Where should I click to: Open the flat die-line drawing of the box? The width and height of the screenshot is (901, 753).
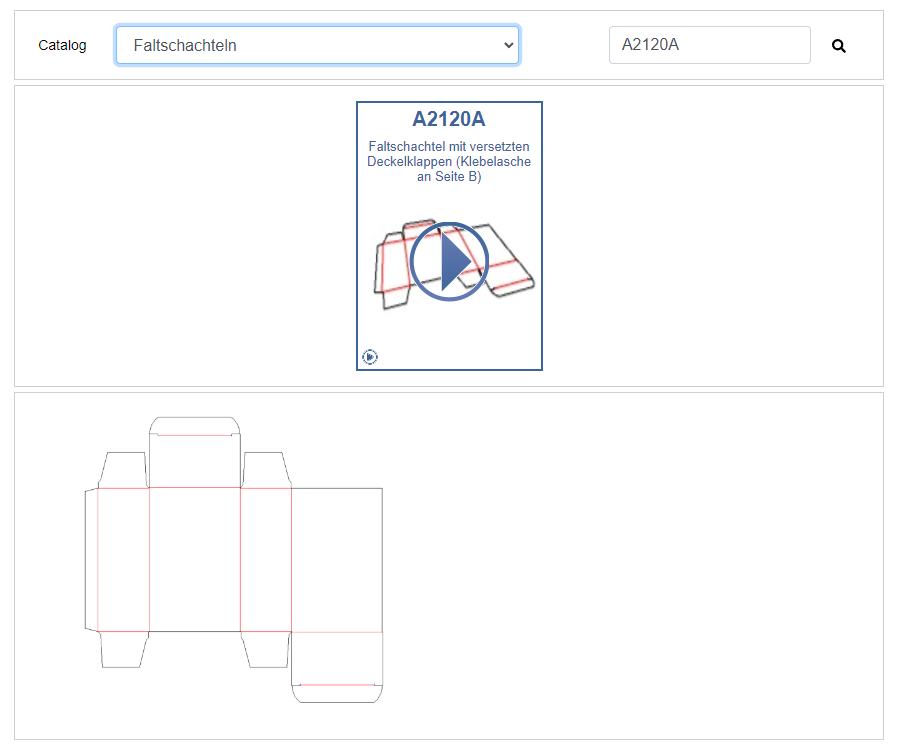[x=234, y=560]
